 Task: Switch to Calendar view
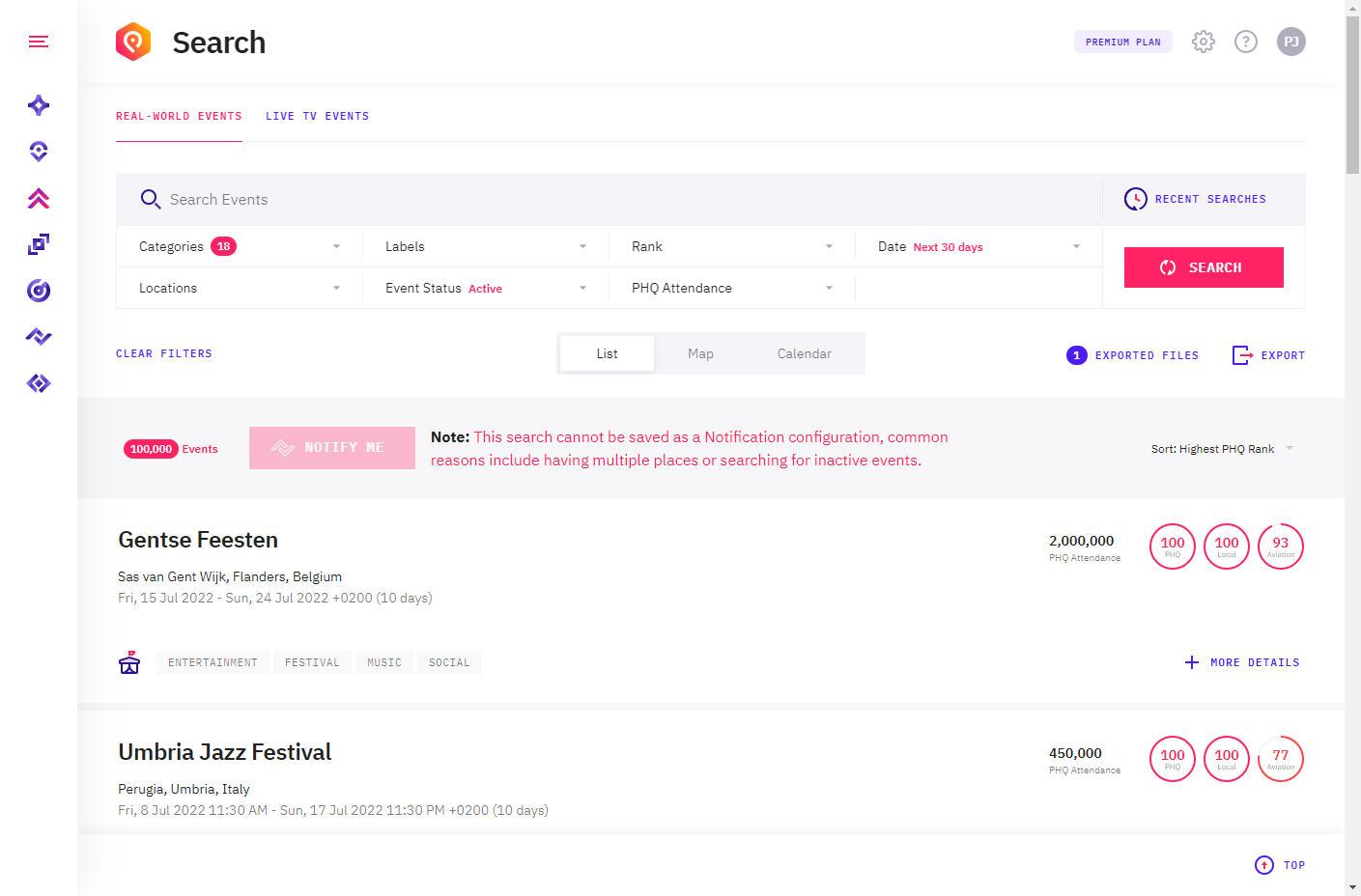point(804,354)
